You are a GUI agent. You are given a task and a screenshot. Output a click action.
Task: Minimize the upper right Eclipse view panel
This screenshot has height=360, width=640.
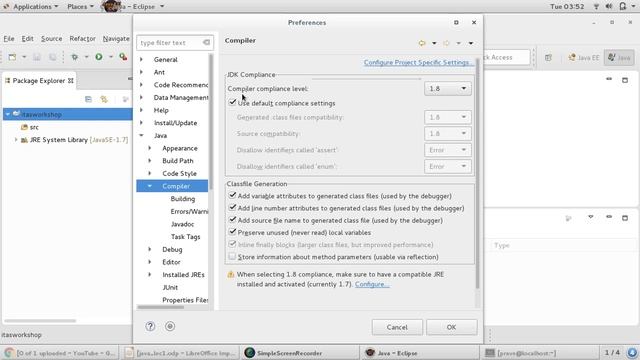tap(609, 79)
